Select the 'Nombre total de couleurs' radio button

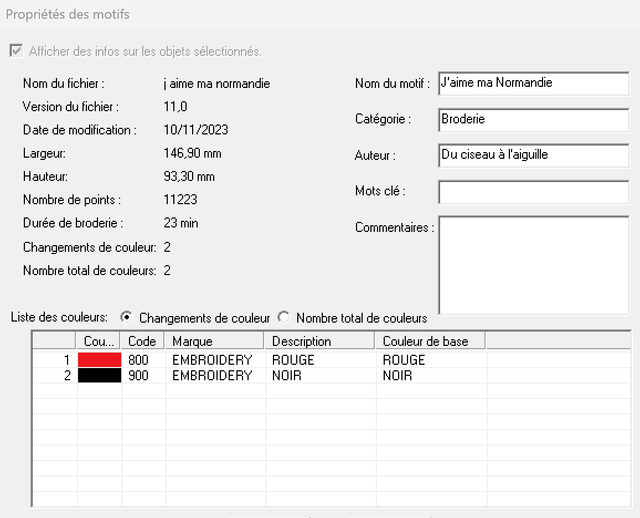284,318
